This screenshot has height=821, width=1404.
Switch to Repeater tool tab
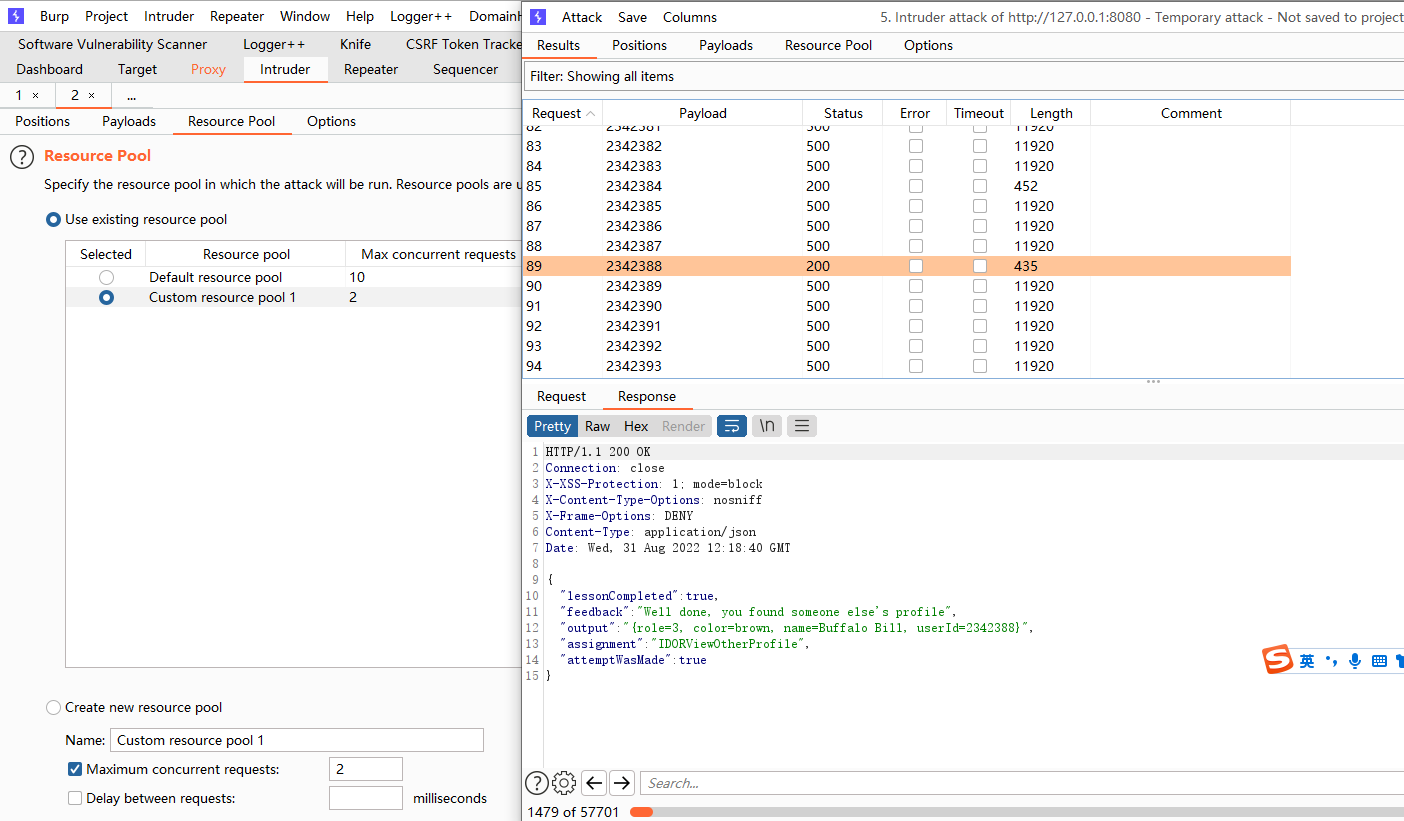[371, 69]
